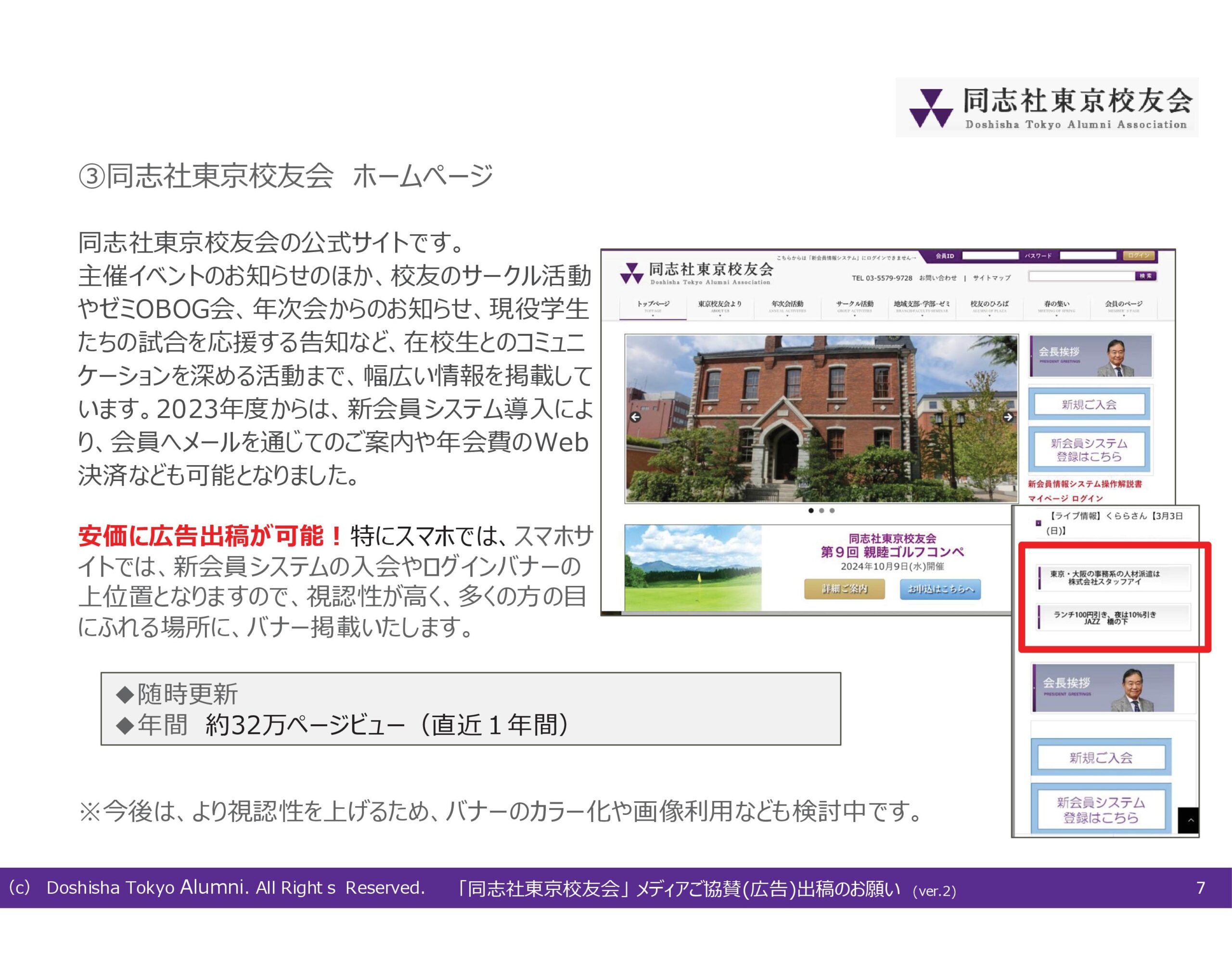Image resolution: width=1232 pixels, height=962 pixels.
Task: Select the second carousel dot indicator
Action: click(821, 511)
